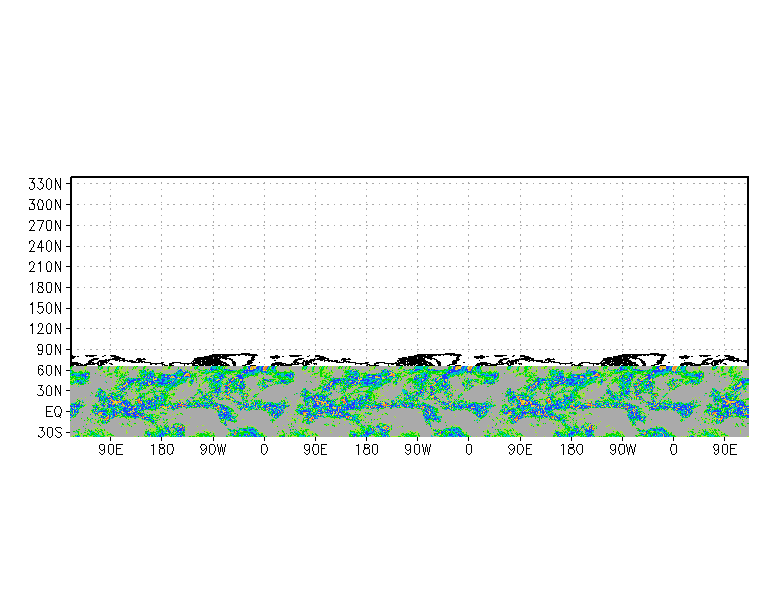Click the leftmost 90E longitude label

tap(110, 450)
